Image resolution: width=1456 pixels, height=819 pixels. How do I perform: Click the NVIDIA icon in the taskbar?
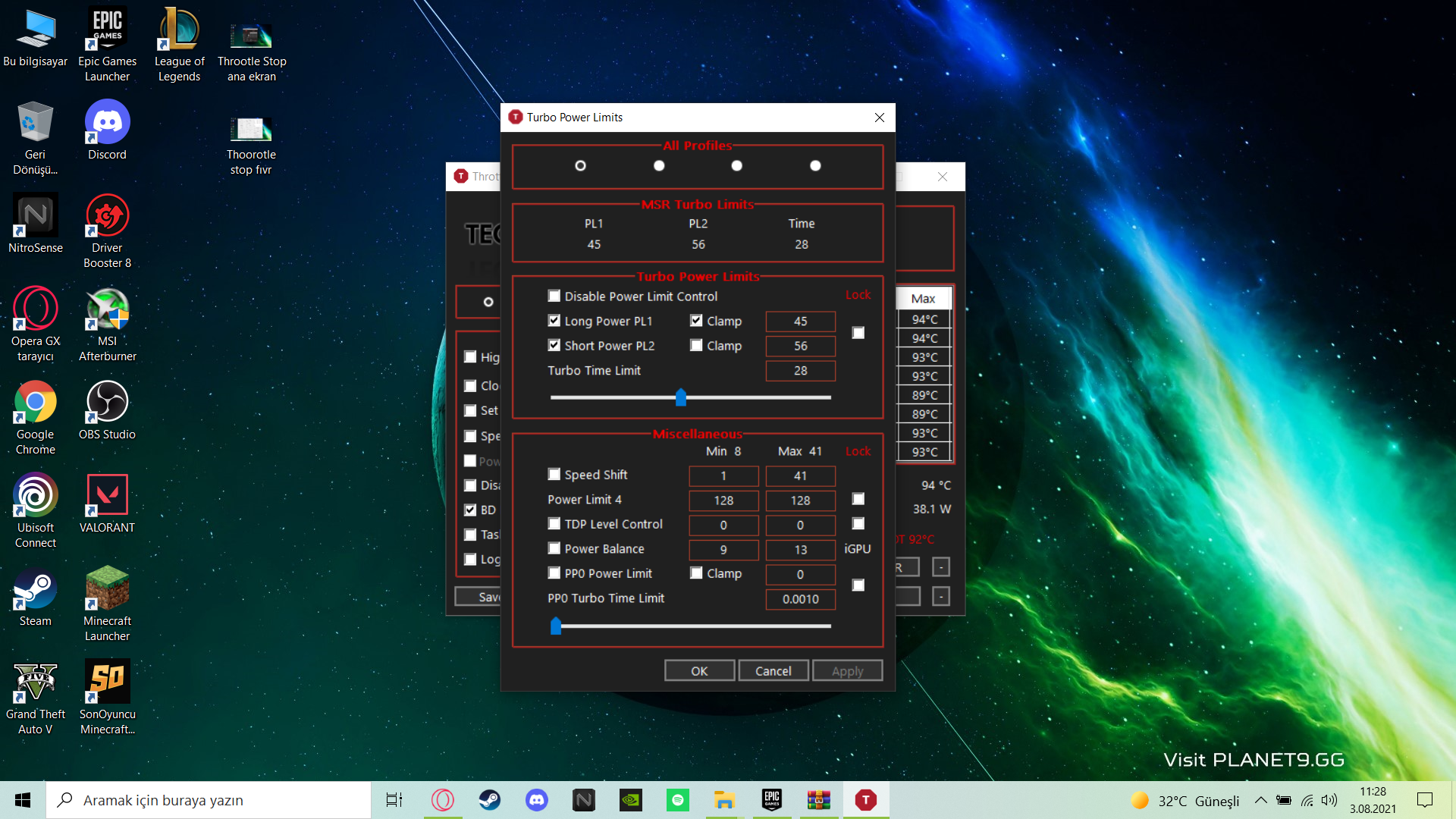[631, 799]
